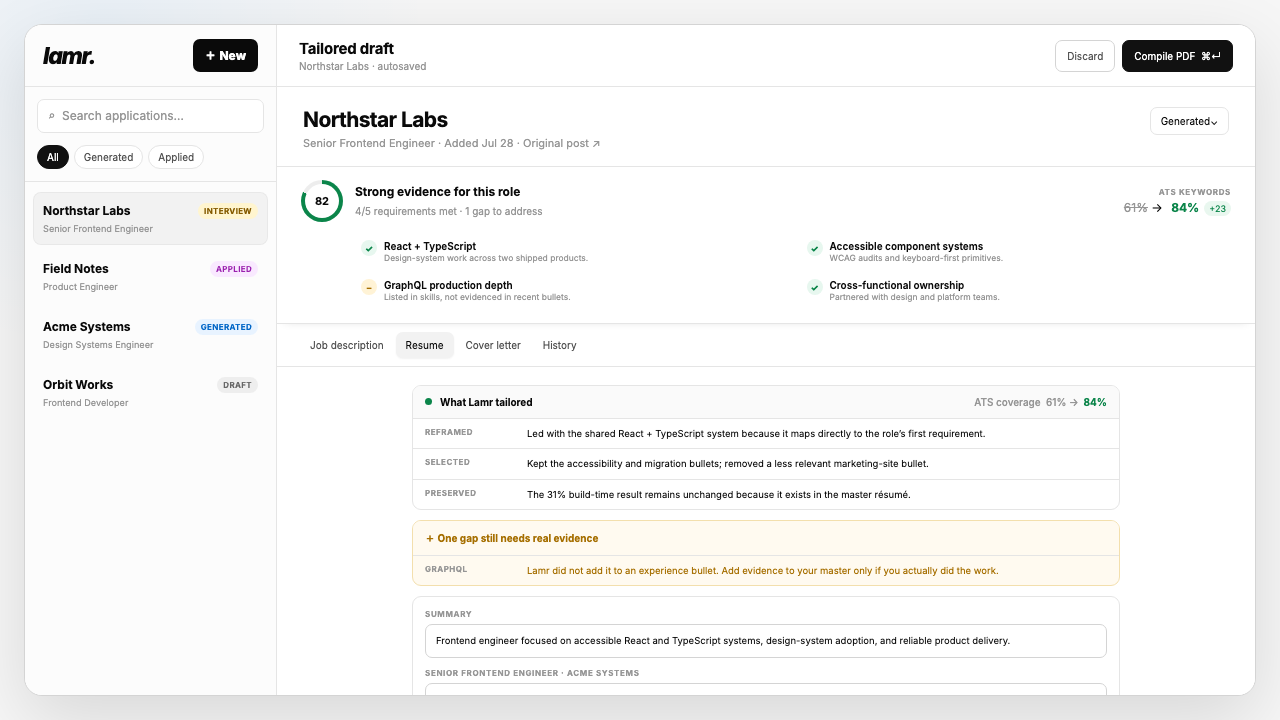The width and height of the screenshot is (1280, 720).
Task: Click the 84% ATS keywords value
Action: 1185,208
